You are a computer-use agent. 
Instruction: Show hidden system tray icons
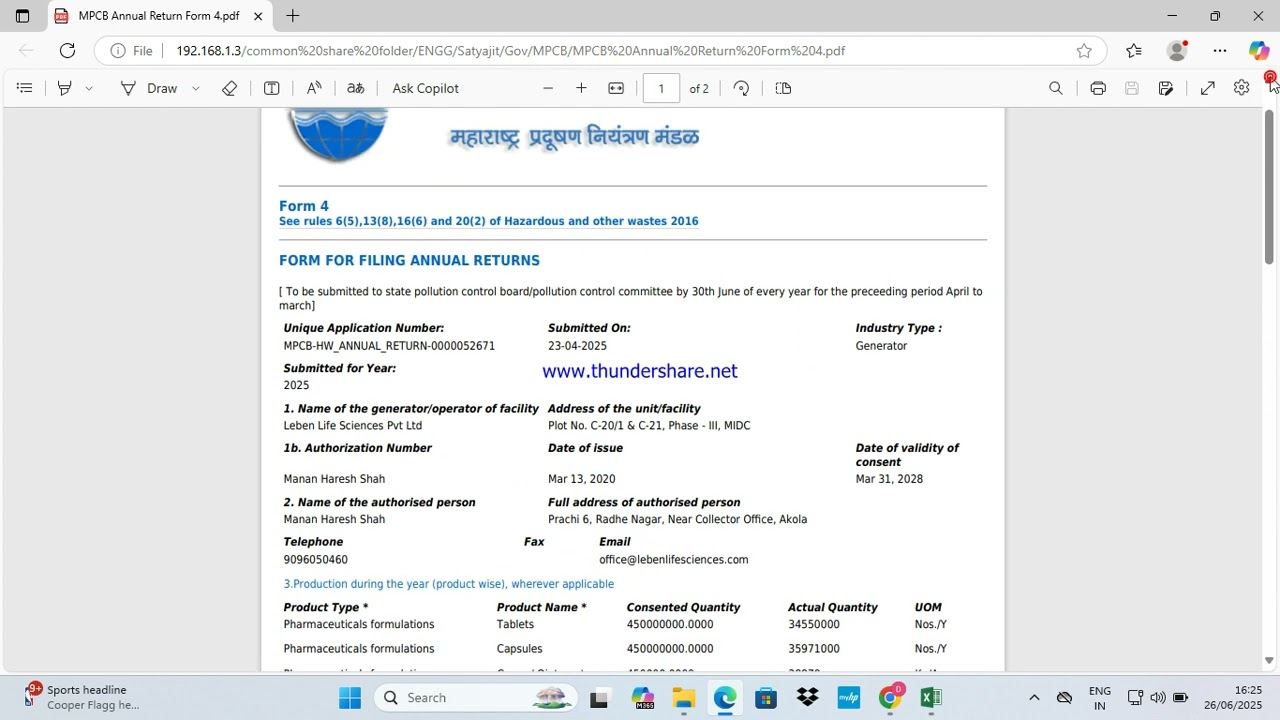click(x=1034, y=698)
